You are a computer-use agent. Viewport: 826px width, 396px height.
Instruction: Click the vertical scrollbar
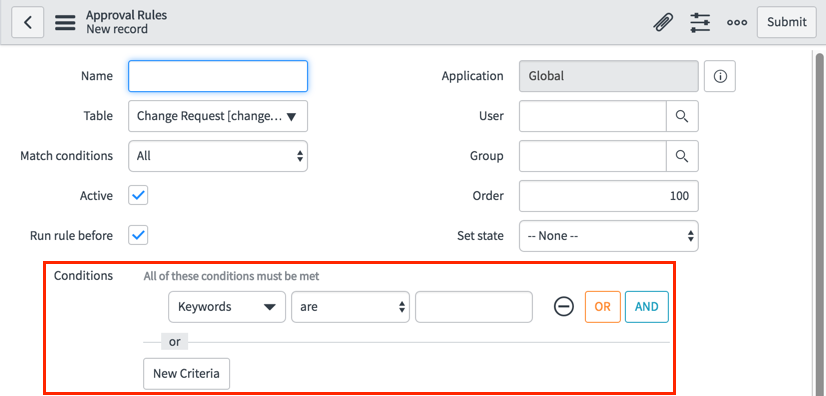point(820,224)
